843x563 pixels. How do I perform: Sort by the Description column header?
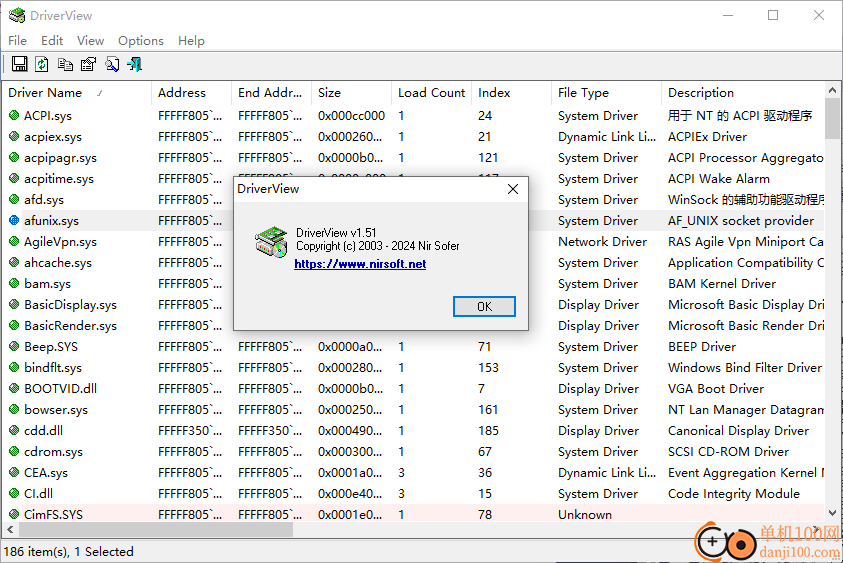742,92
